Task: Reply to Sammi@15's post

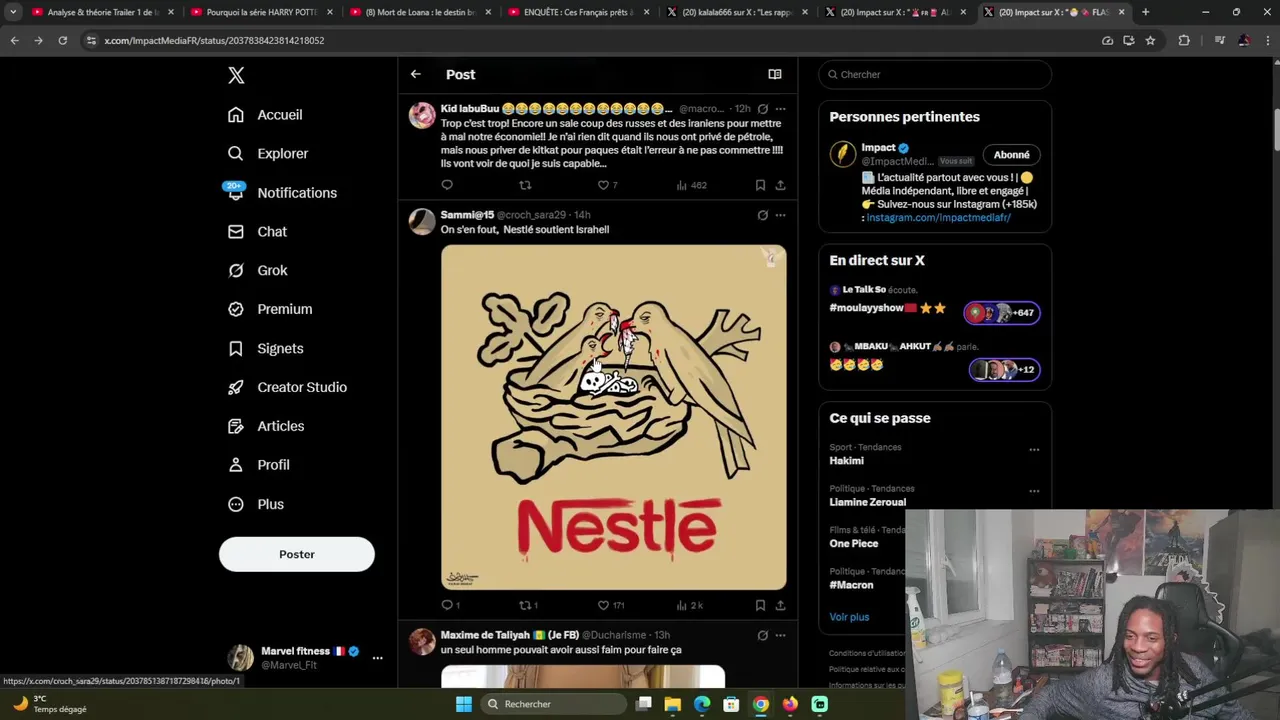Action: [x=450, y=605]
